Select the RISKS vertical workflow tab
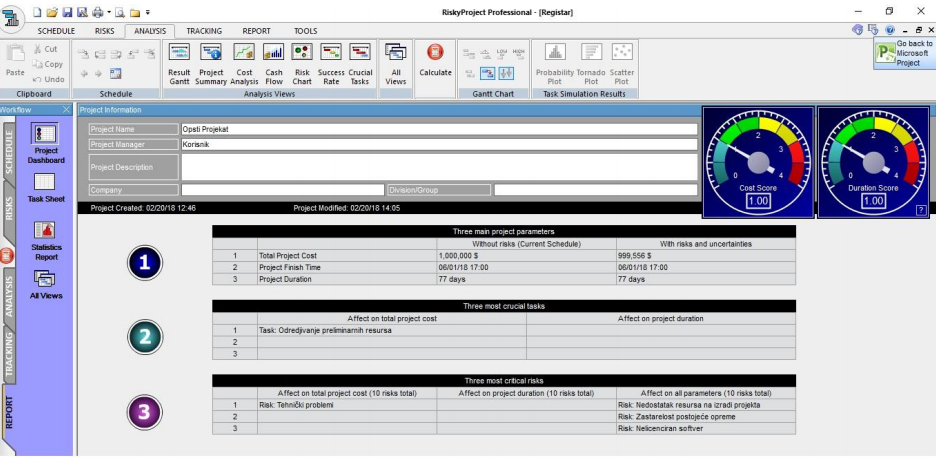The image size is (936, 460). click(x=8, y=208)
